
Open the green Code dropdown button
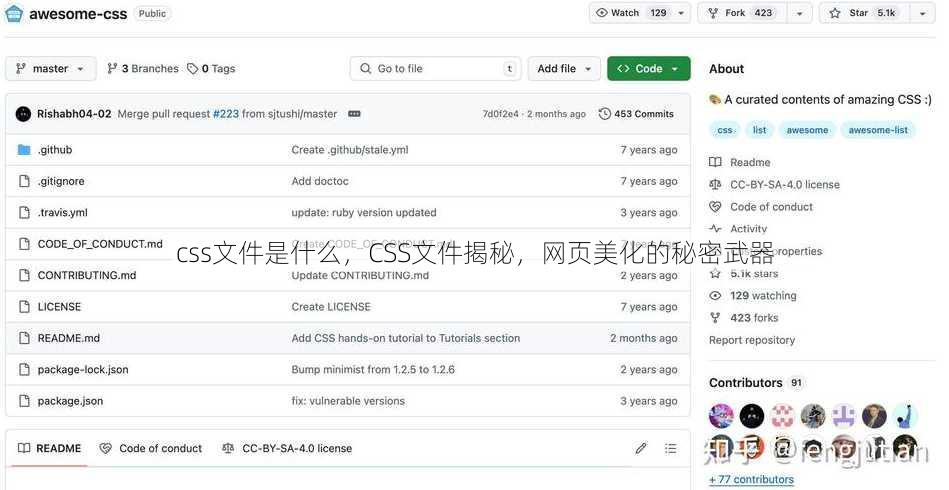point(649,68)
